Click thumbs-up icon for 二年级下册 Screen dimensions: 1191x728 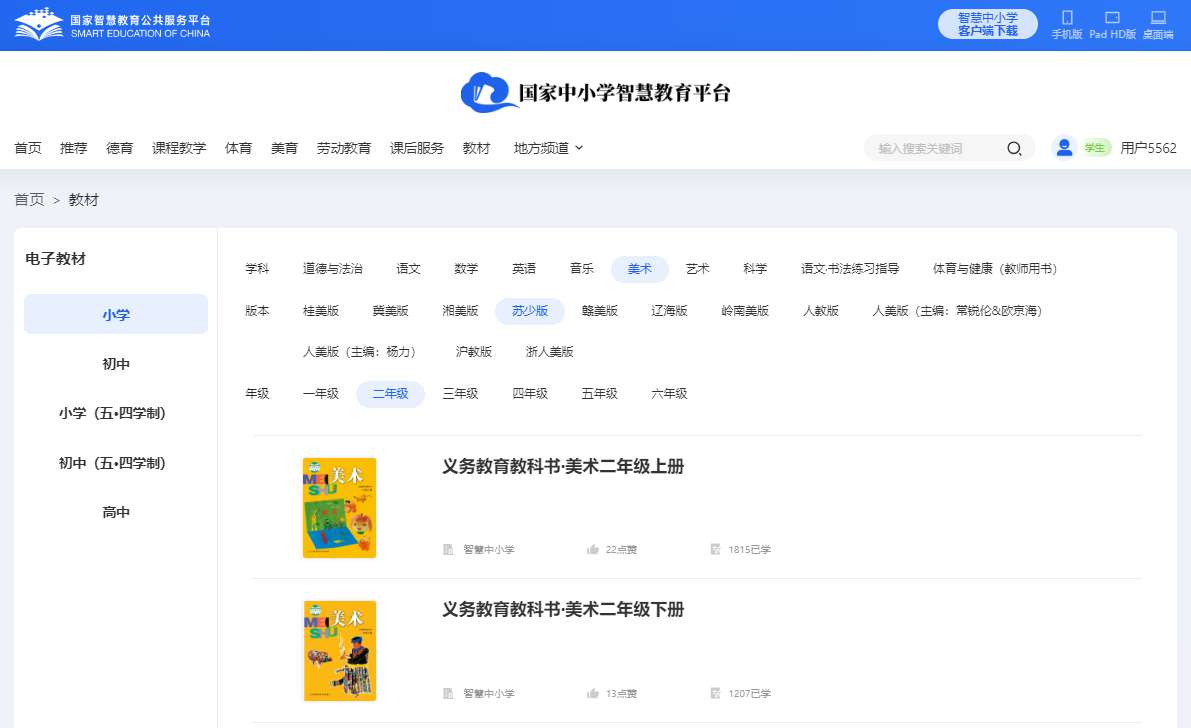(x=592, y=693)
